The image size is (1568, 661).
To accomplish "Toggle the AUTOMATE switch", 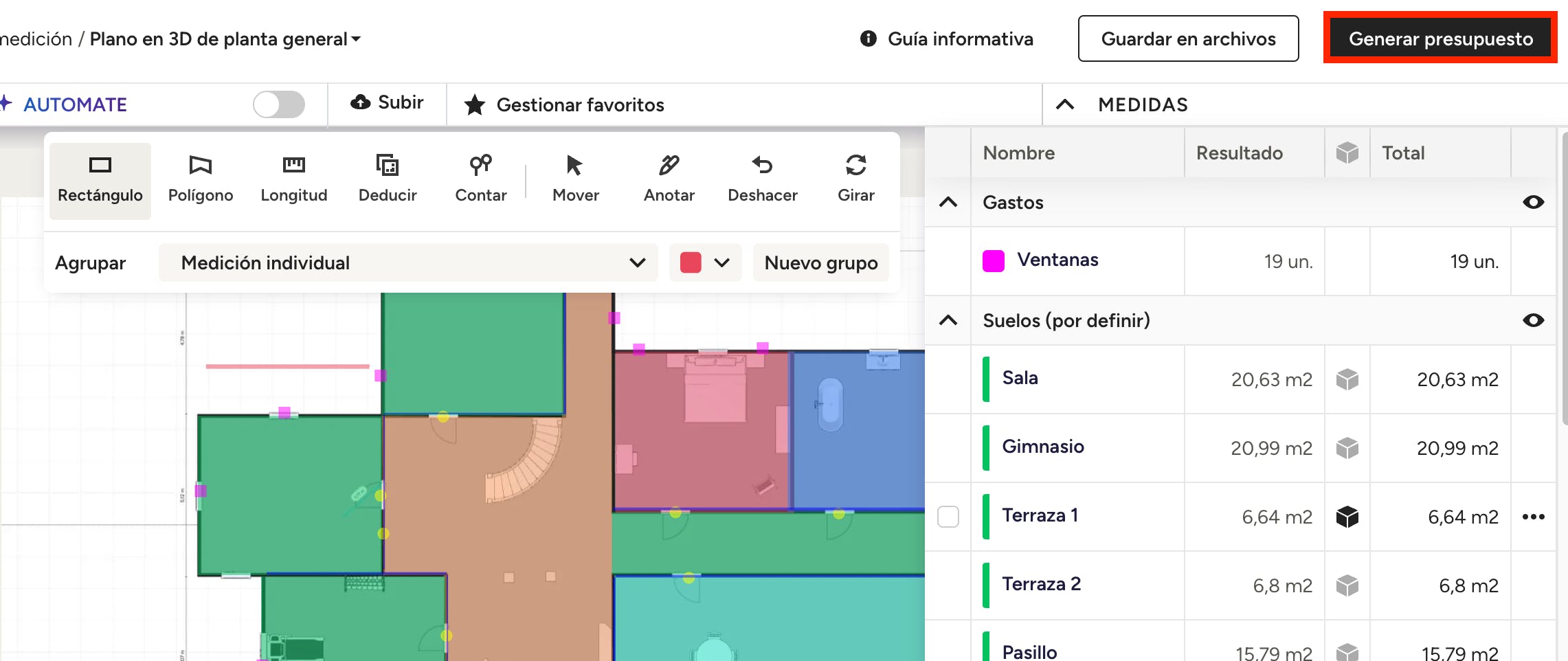I will pos(278,104).
